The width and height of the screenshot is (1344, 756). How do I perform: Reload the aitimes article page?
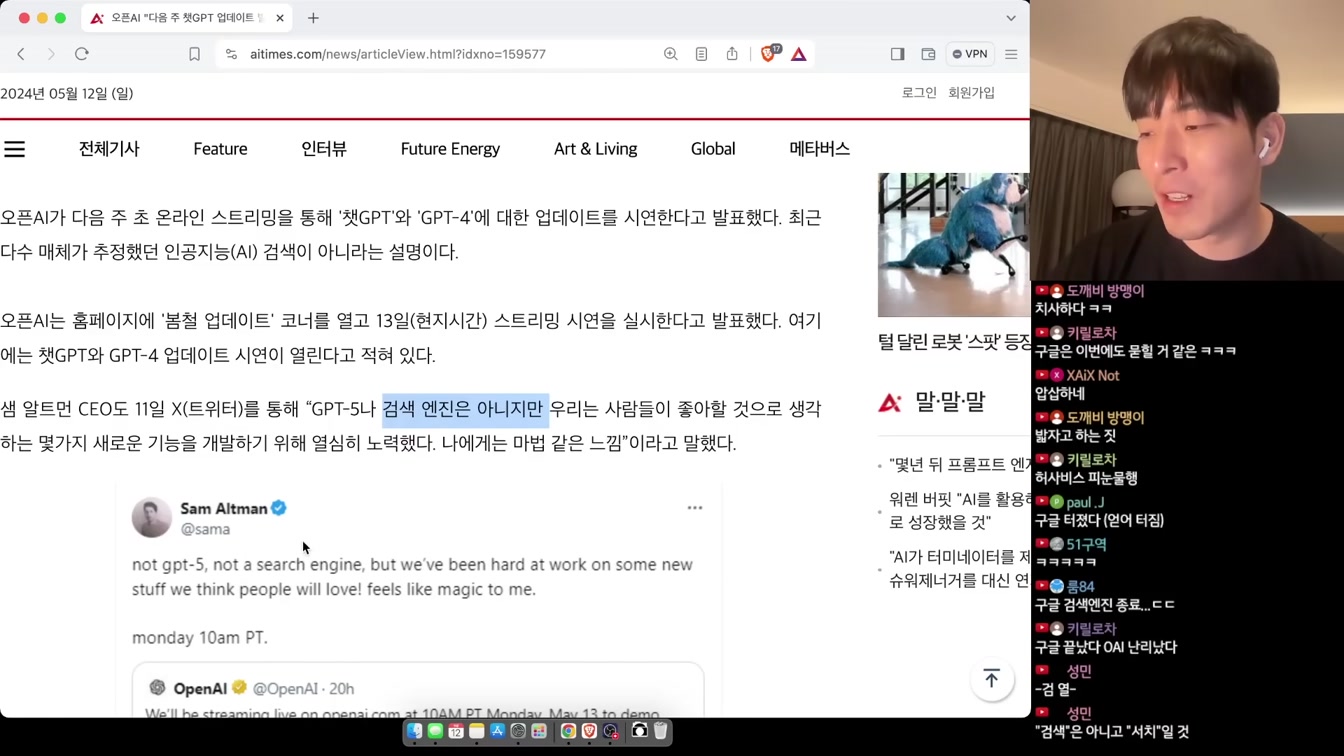[82, 54]
